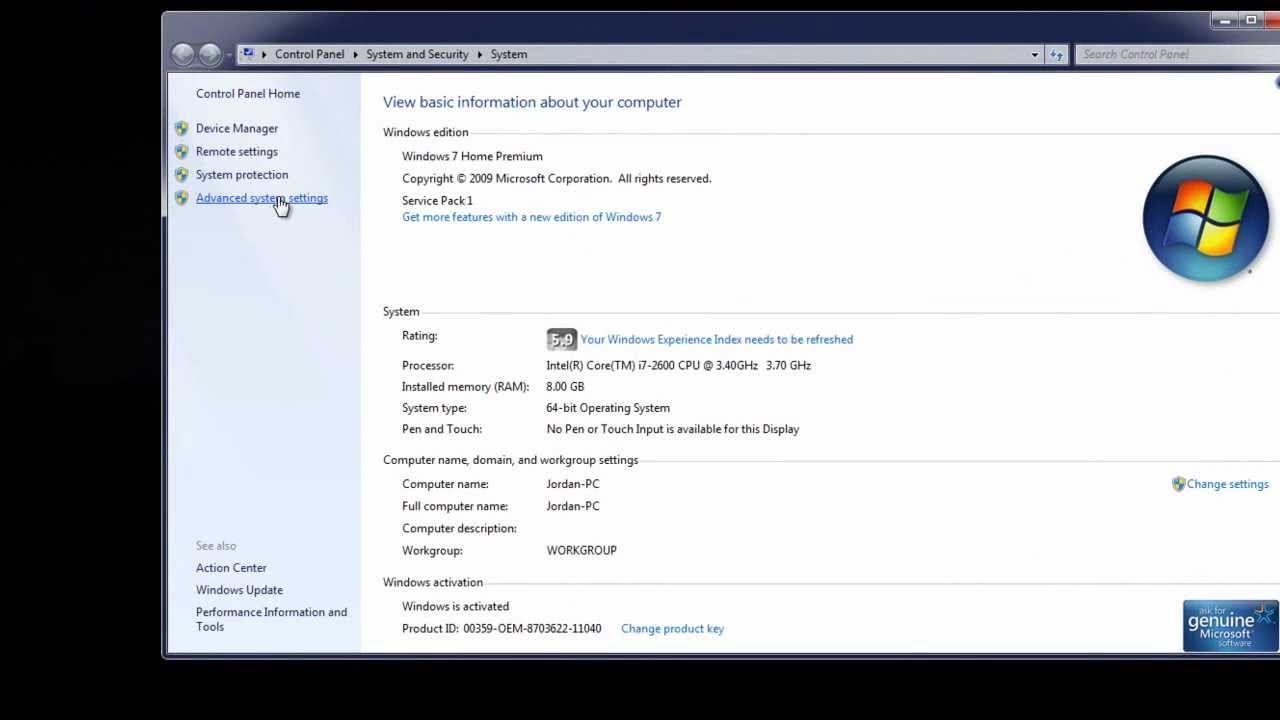The image size is (1280, 720).
Task: Click the Change settings link
Action: (1227, 484)
